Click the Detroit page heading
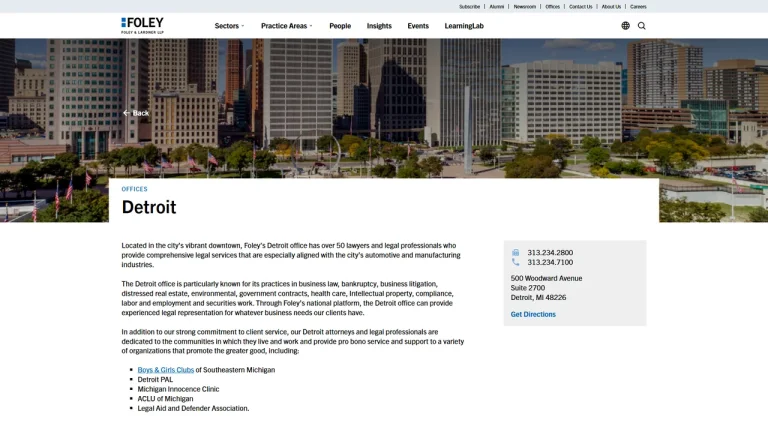The width and height of the screenshot is (768, 432). coord(149,207)
